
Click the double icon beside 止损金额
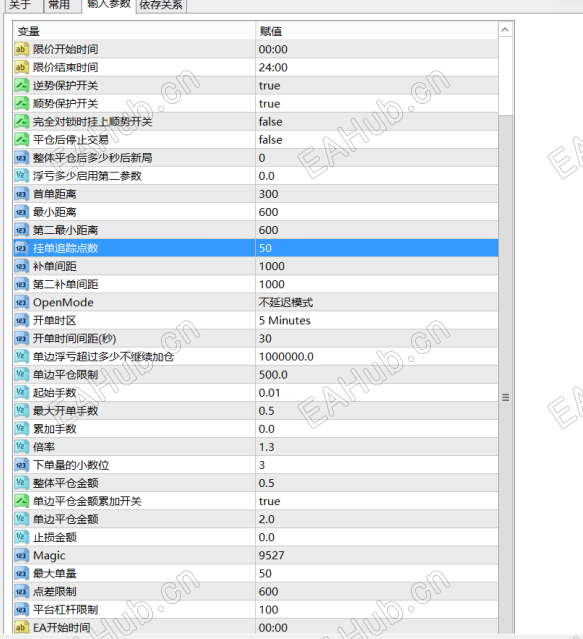click(x=21, y=537)
